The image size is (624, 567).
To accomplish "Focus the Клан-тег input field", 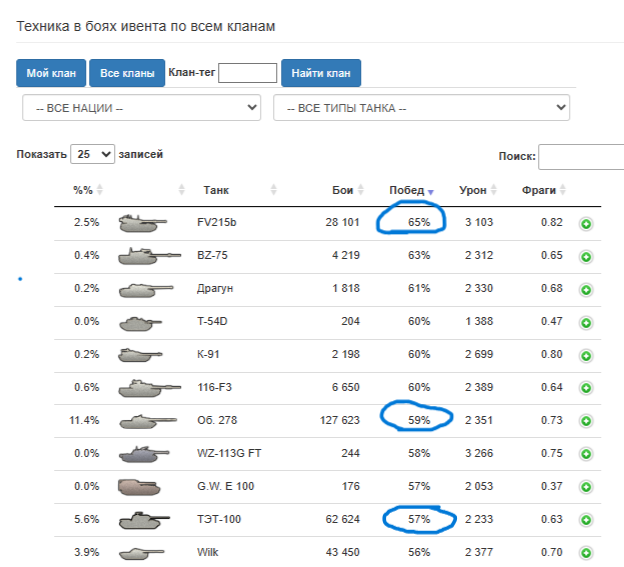I will [x=247, y=73].
